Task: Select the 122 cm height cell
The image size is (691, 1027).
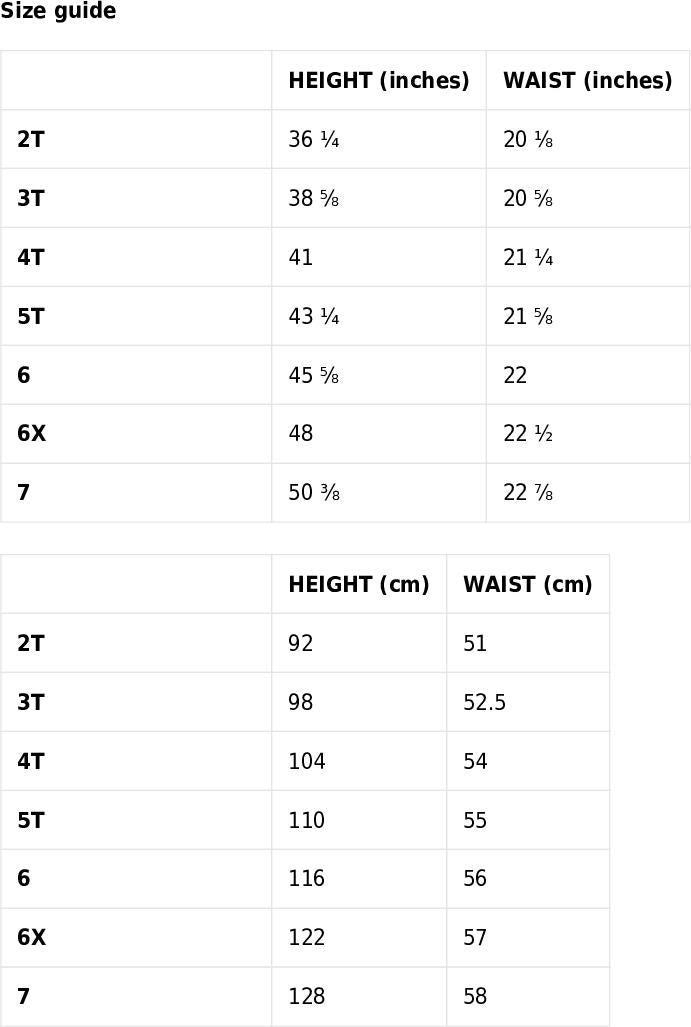Action: [306, 938]
